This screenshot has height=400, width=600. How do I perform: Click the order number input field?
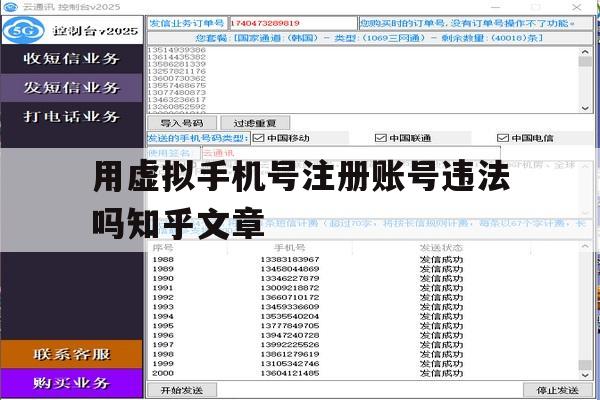pyautogui.click(x=293, y=23)
